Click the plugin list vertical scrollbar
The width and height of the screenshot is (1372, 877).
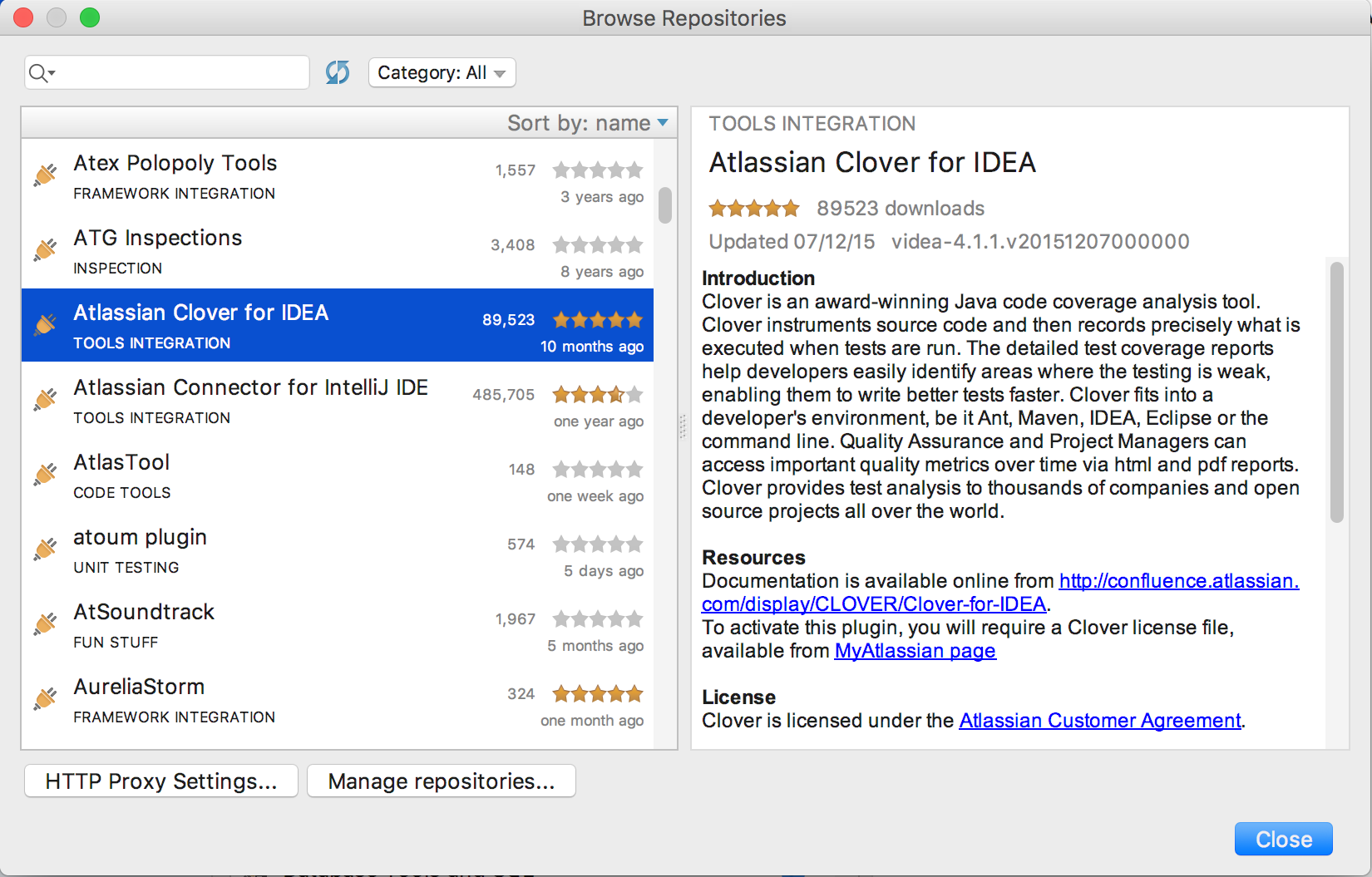665,205
